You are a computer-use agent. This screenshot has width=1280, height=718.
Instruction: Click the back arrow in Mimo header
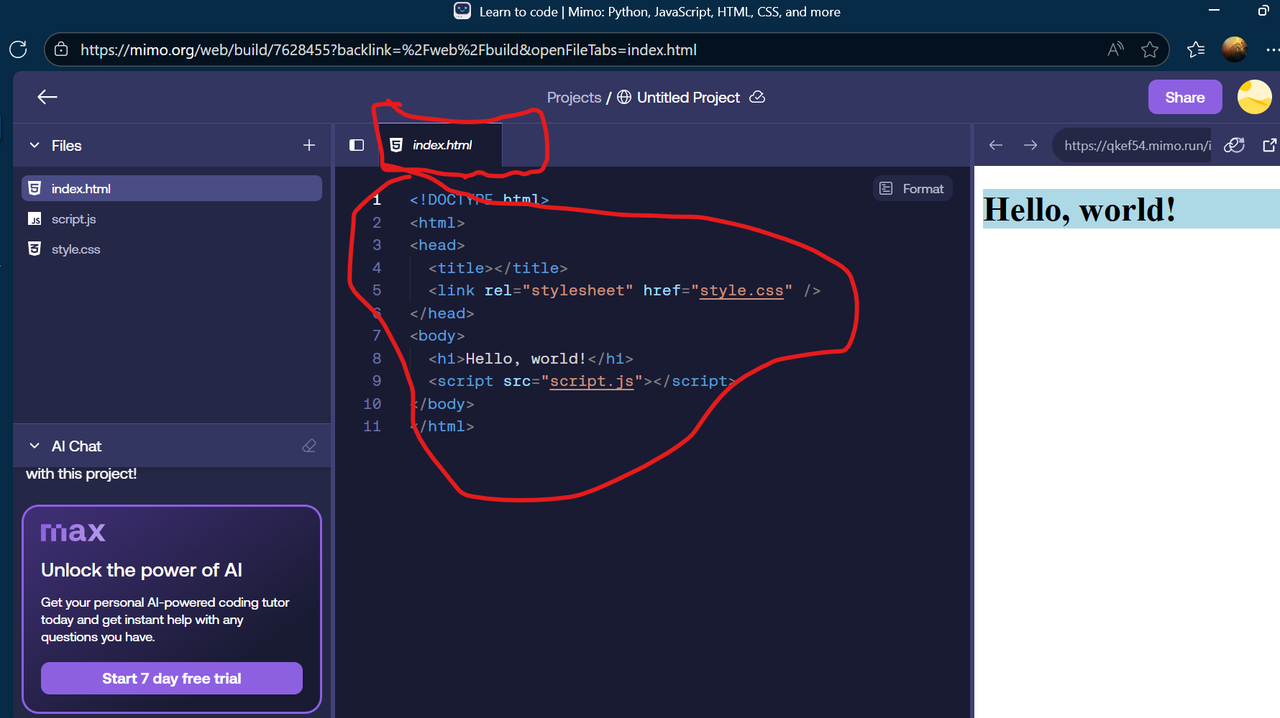point(47,97)
